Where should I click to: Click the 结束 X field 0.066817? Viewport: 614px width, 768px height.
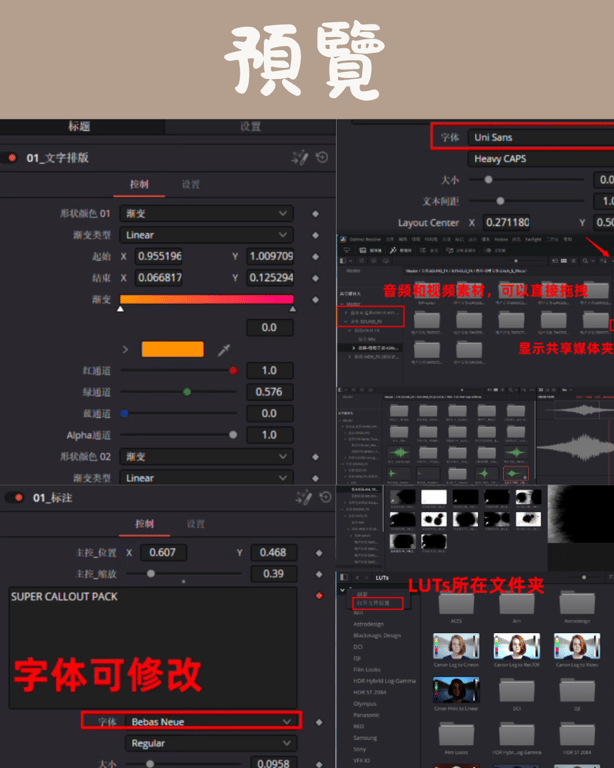point(159,278)
